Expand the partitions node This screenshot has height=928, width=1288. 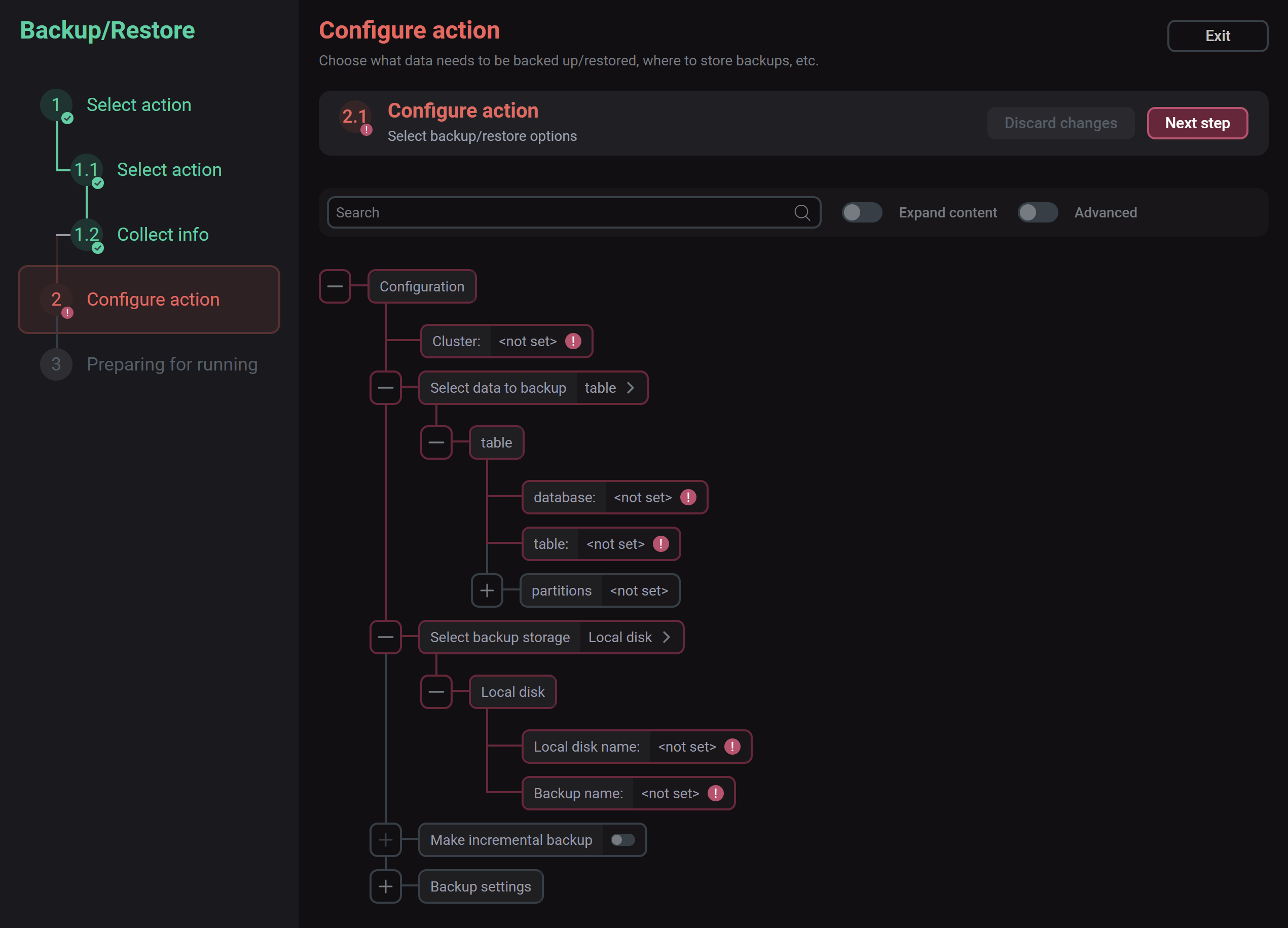coord(487,590)
